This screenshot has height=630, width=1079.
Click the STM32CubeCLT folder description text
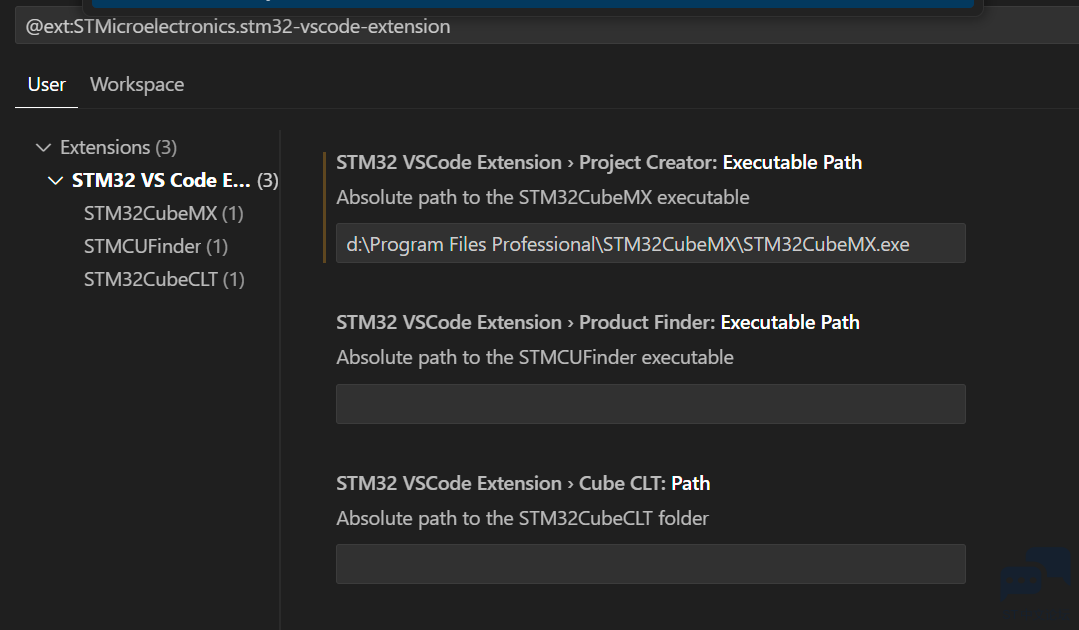point(522,519)
